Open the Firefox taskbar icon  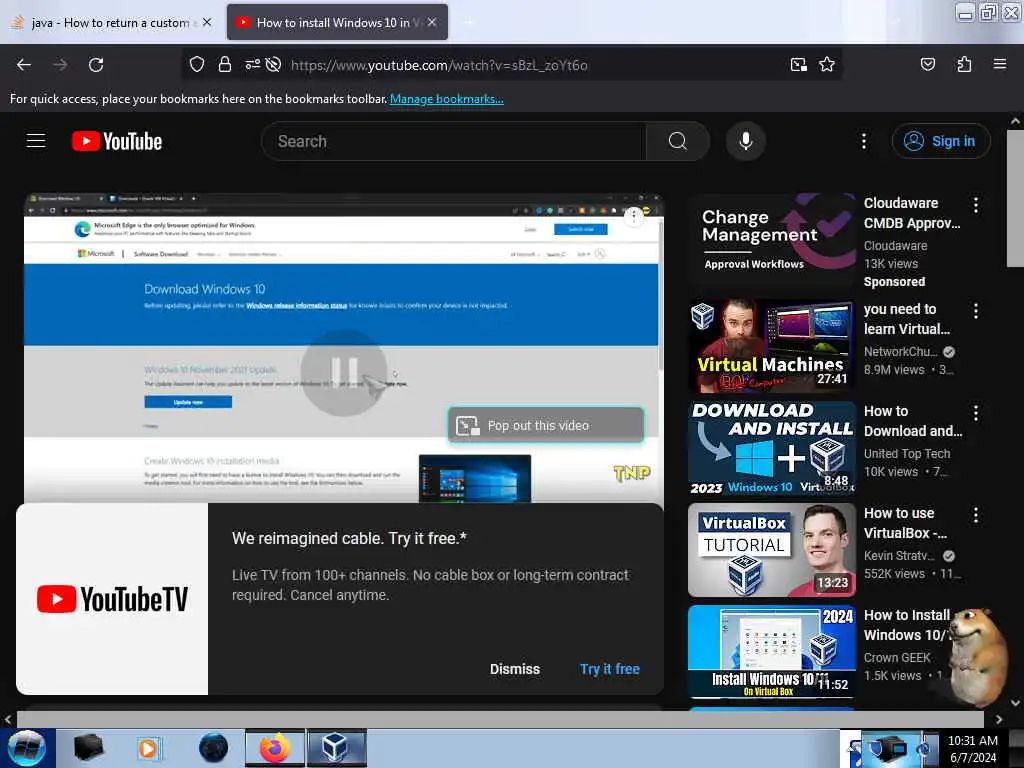(x=275, y=748)
